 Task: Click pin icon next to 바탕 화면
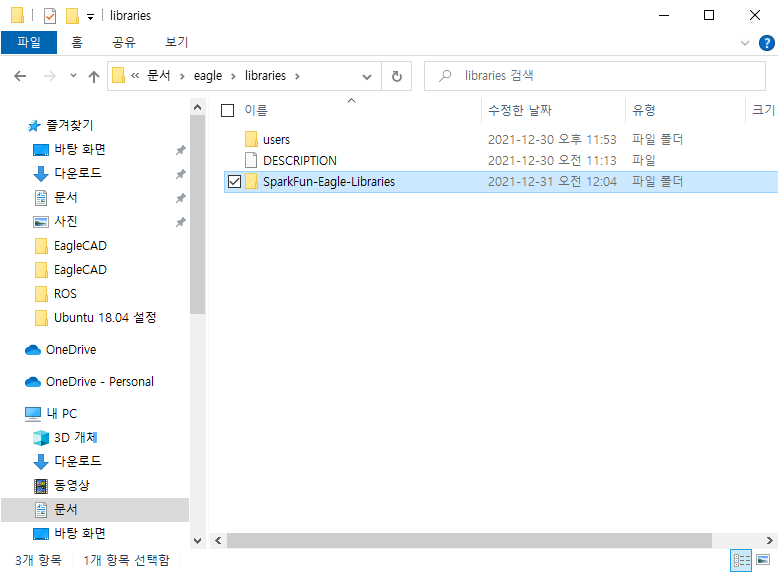coord(181,150)
